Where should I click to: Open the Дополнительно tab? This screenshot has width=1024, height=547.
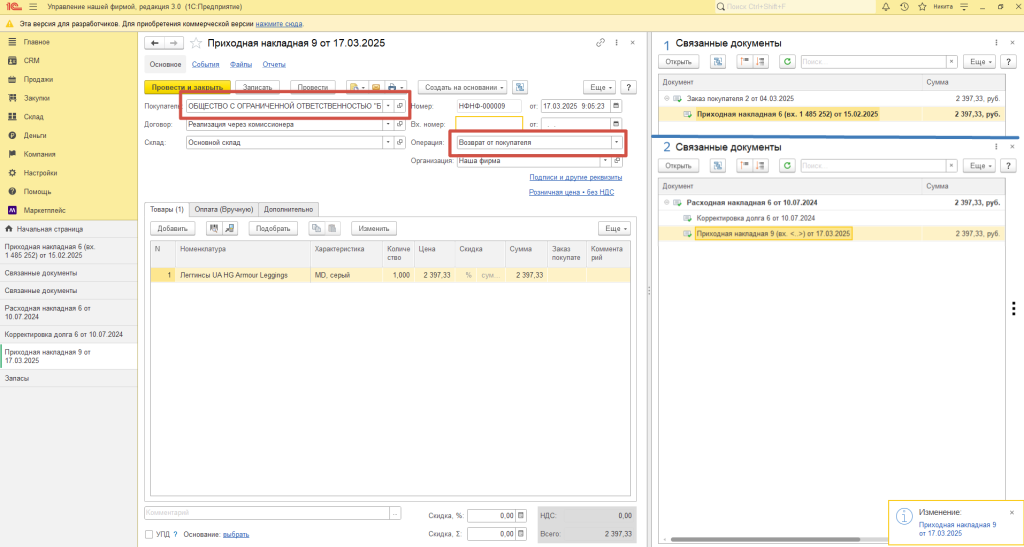[x=288, y=210]
